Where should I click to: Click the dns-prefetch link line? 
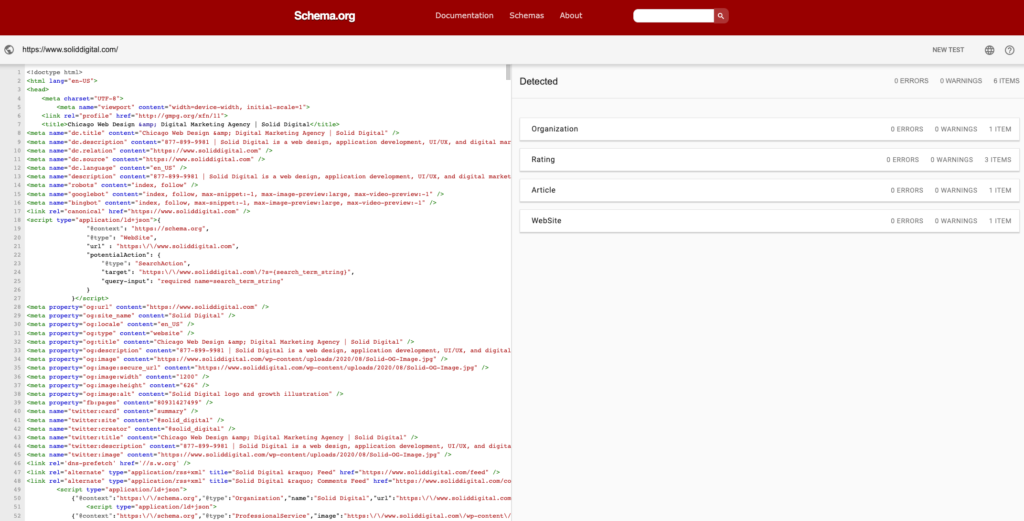click(108, 464)
